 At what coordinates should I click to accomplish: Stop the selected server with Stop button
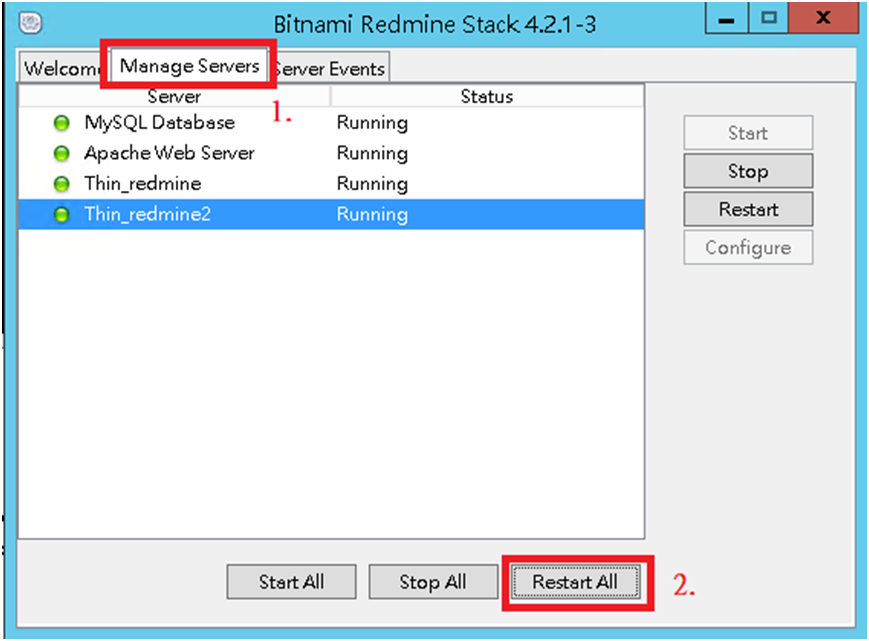point(748,171)
